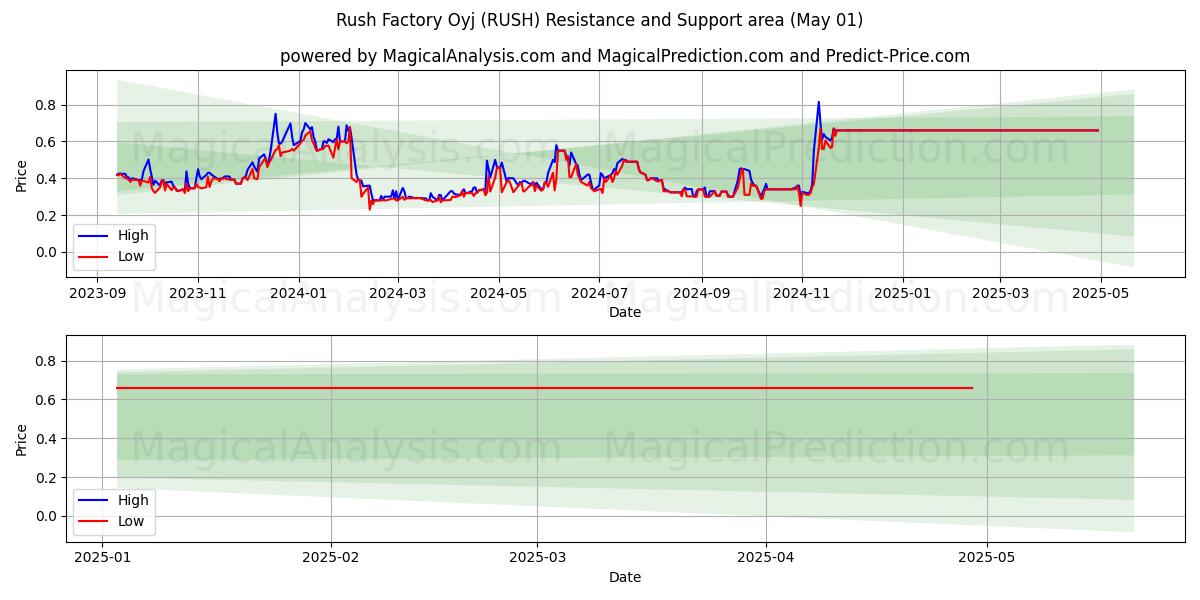
Task: Click the price spike peak near 2024-11 in top chart
Action: click(818, 102)
